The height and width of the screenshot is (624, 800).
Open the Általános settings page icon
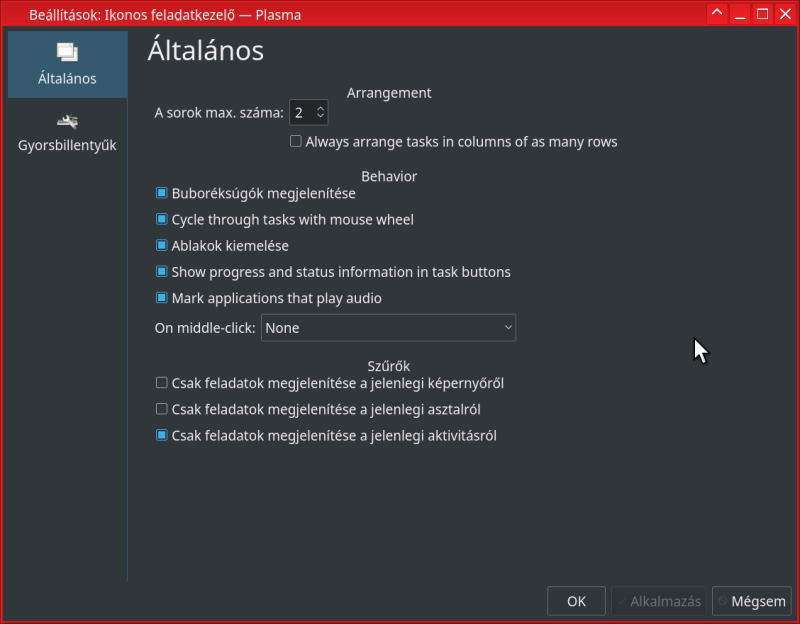67,54
